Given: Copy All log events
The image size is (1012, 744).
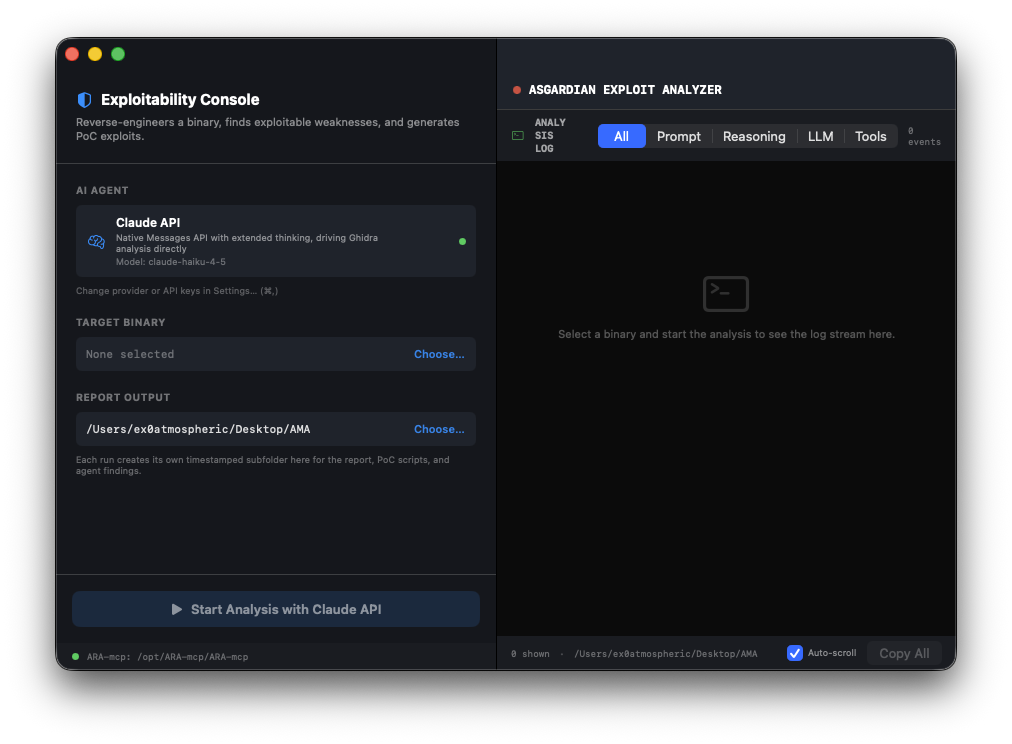Looking at the screenshot, I should tap(904, 654).
